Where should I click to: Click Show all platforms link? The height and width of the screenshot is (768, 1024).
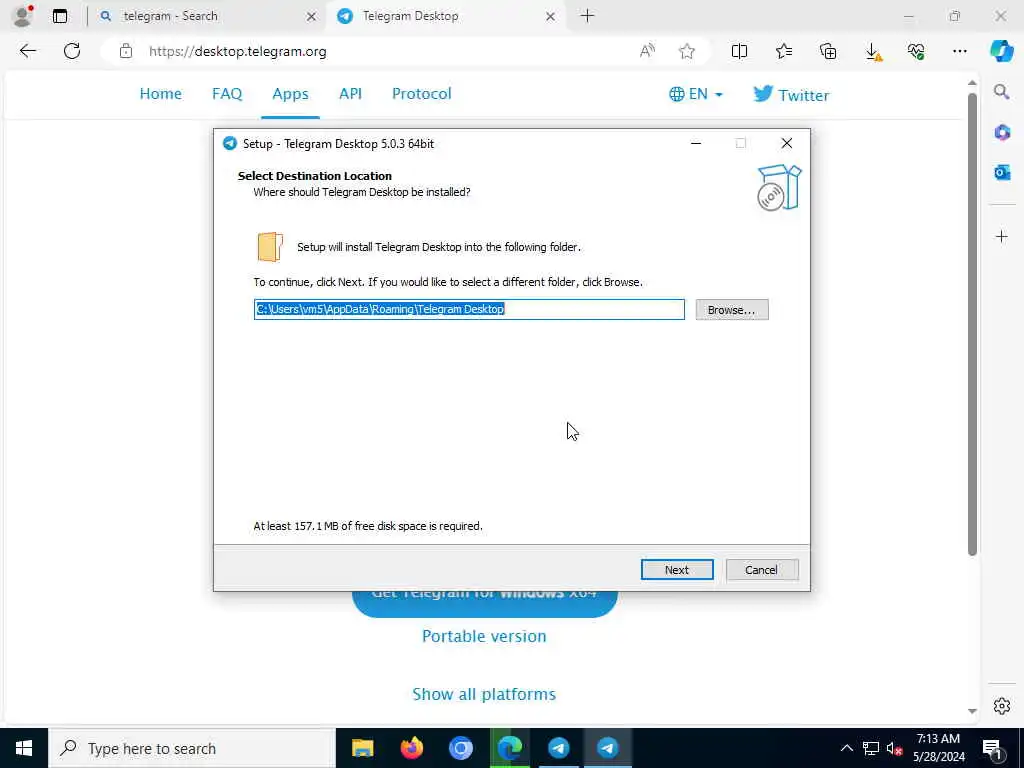tap(484, 694)
